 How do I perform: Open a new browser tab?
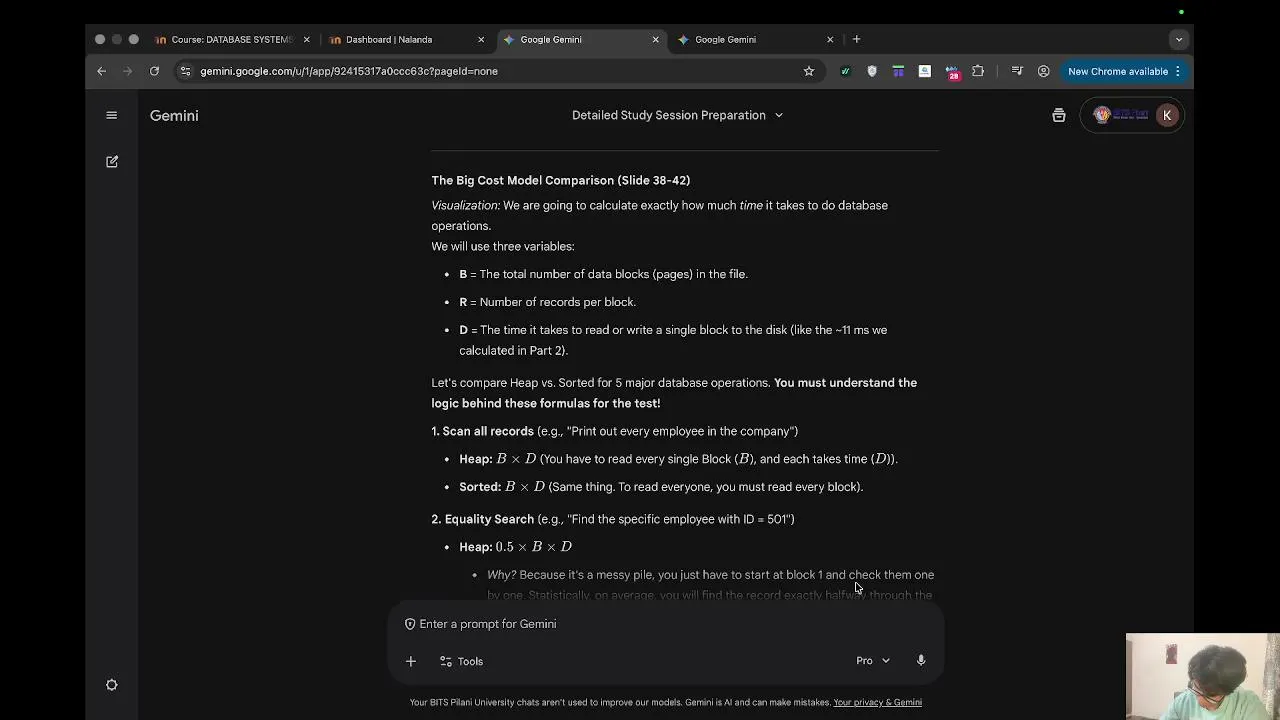(x=856, y=39)
